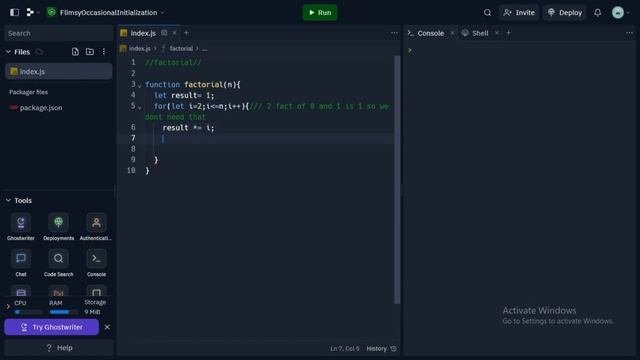Click Ln 7, Col 5 status text
The image size is (640, 360).
tap(345, 349)
